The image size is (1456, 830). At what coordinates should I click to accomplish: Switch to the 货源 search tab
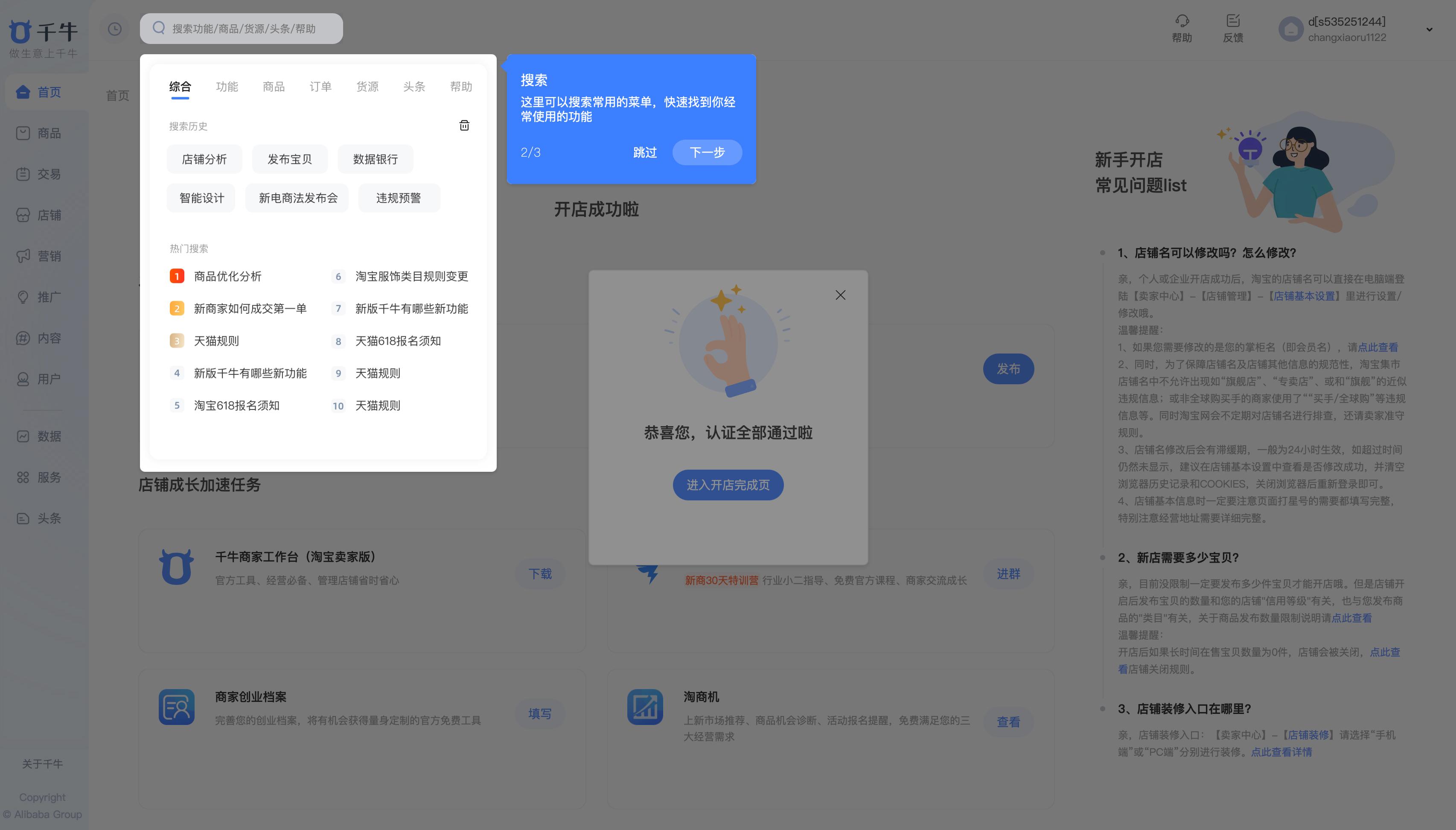(367, 87)
